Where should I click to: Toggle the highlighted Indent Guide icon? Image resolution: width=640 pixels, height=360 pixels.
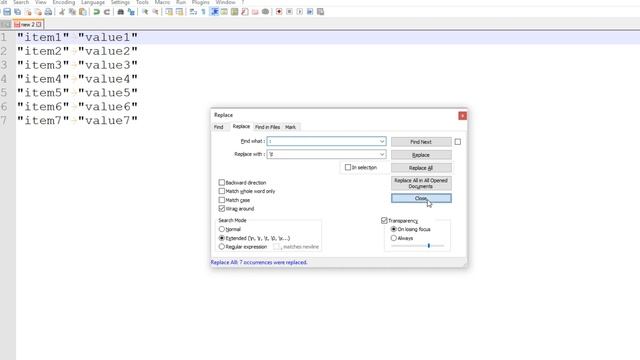click(x=214, y=12)
